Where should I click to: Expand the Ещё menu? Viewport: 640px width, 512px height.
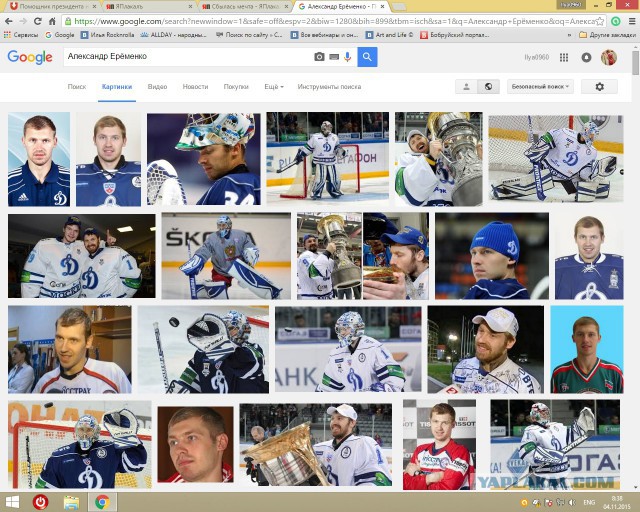tap(274, 87)
